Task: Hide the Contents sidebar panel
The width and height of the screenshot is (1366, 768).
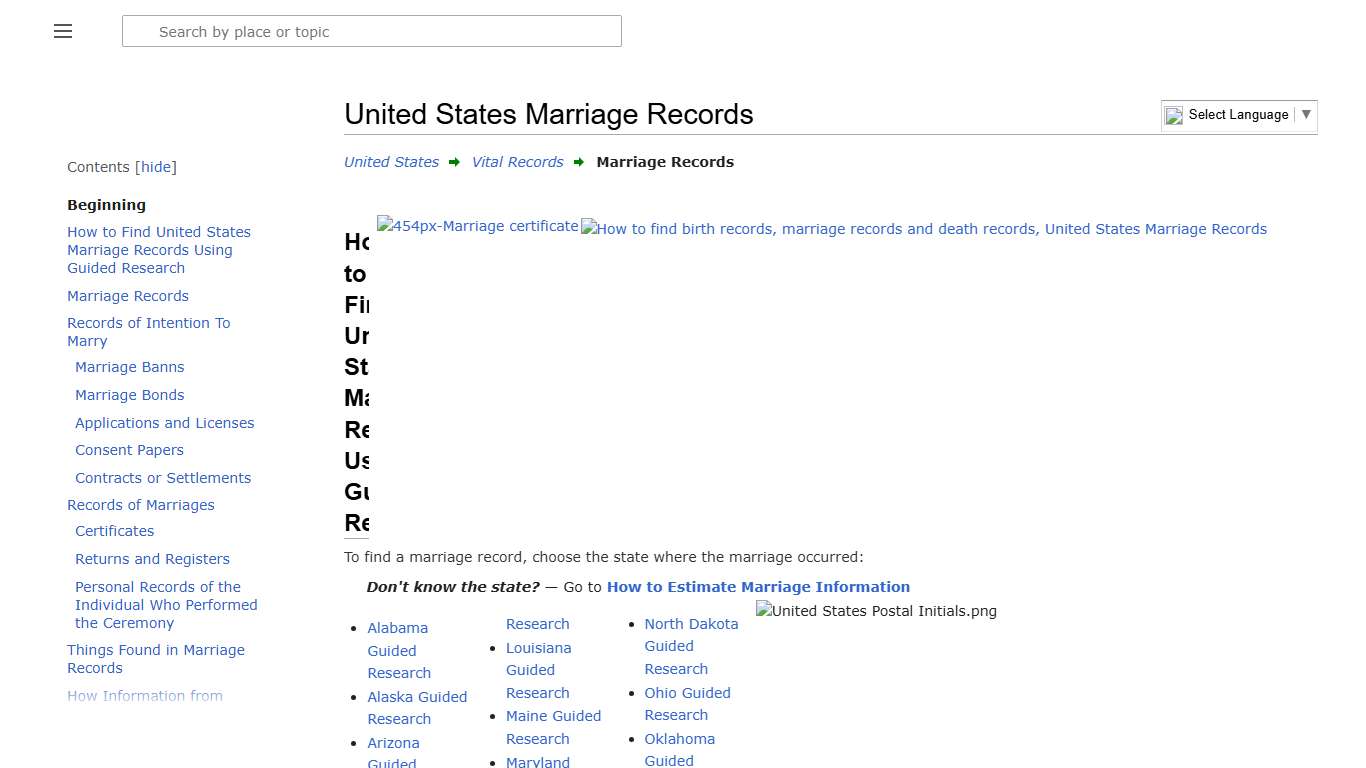Action: click(156, 167)
